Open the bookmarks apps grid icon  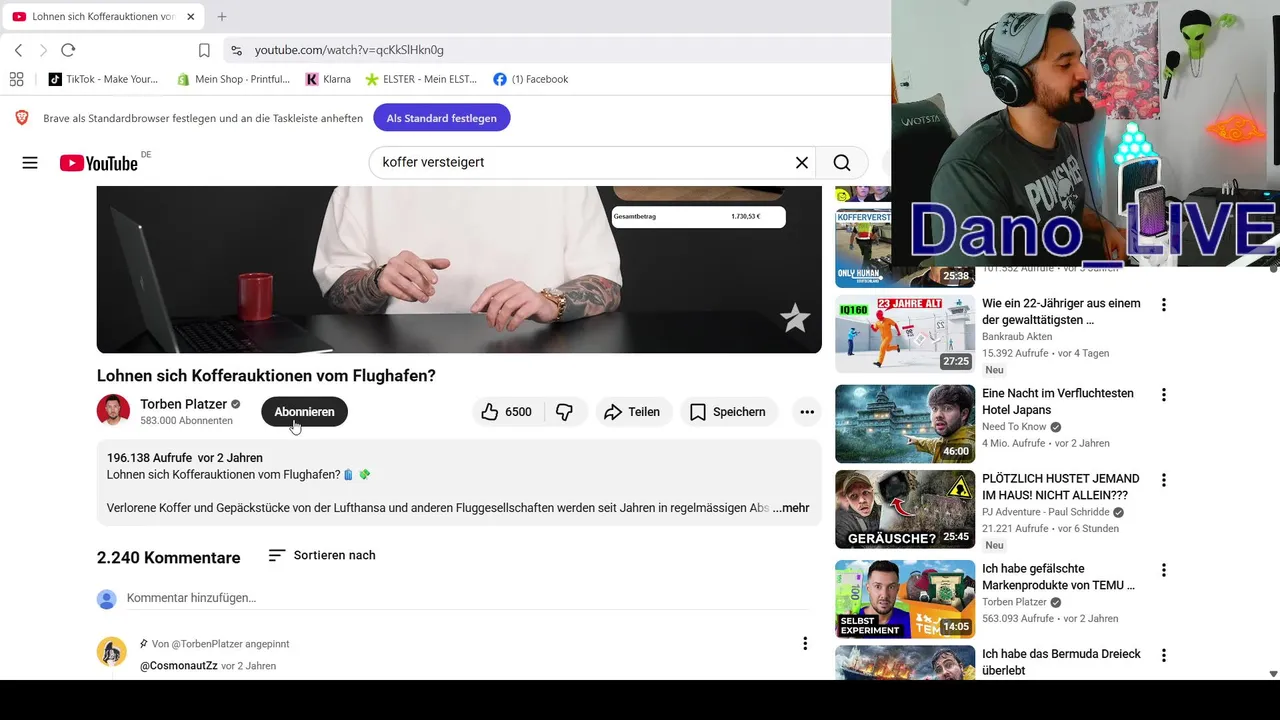click(x=16, y=79)
